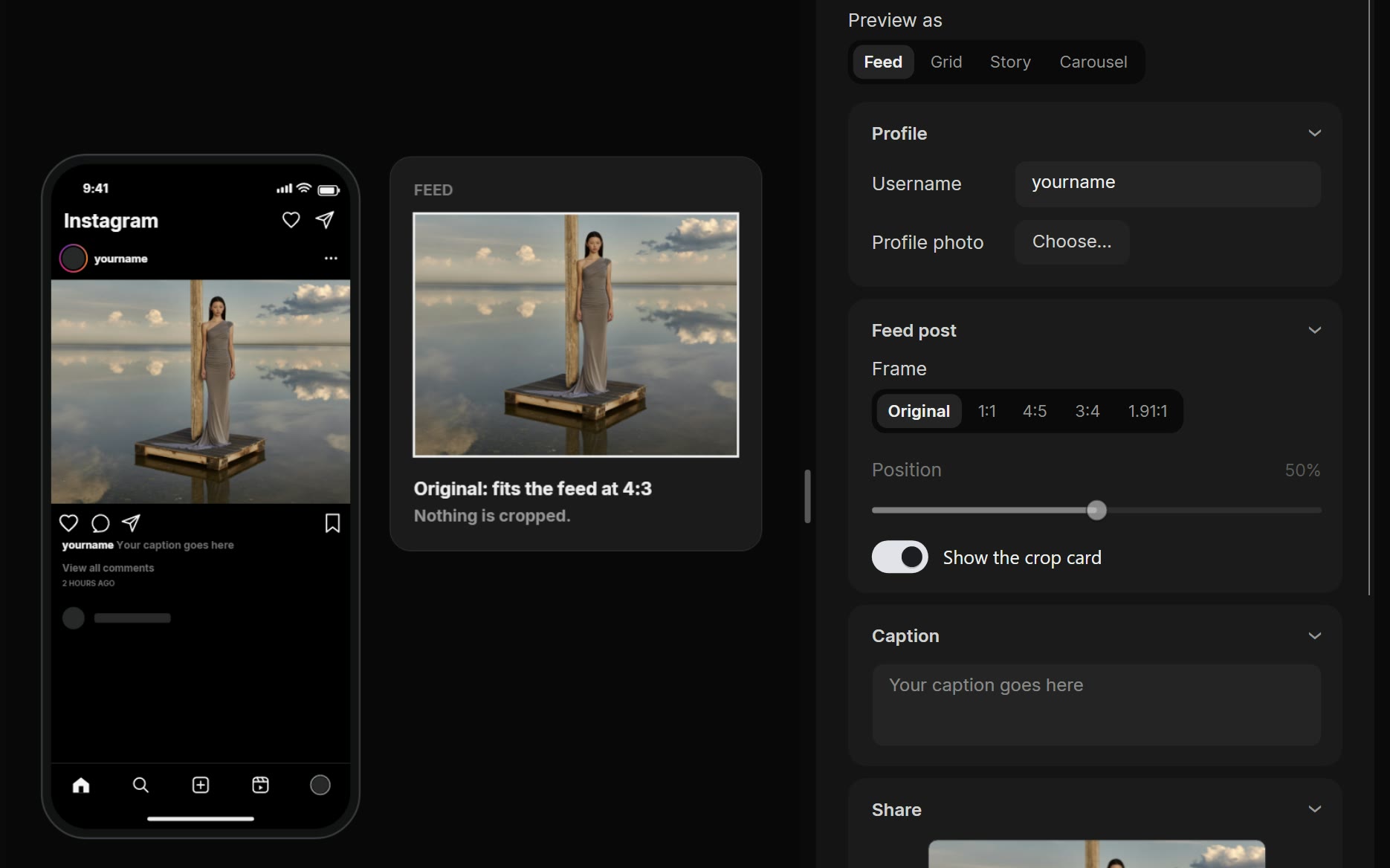Collapse the Caption section chevron
The width and height of the screenshot is (1390, 868).
[1314, 636]
